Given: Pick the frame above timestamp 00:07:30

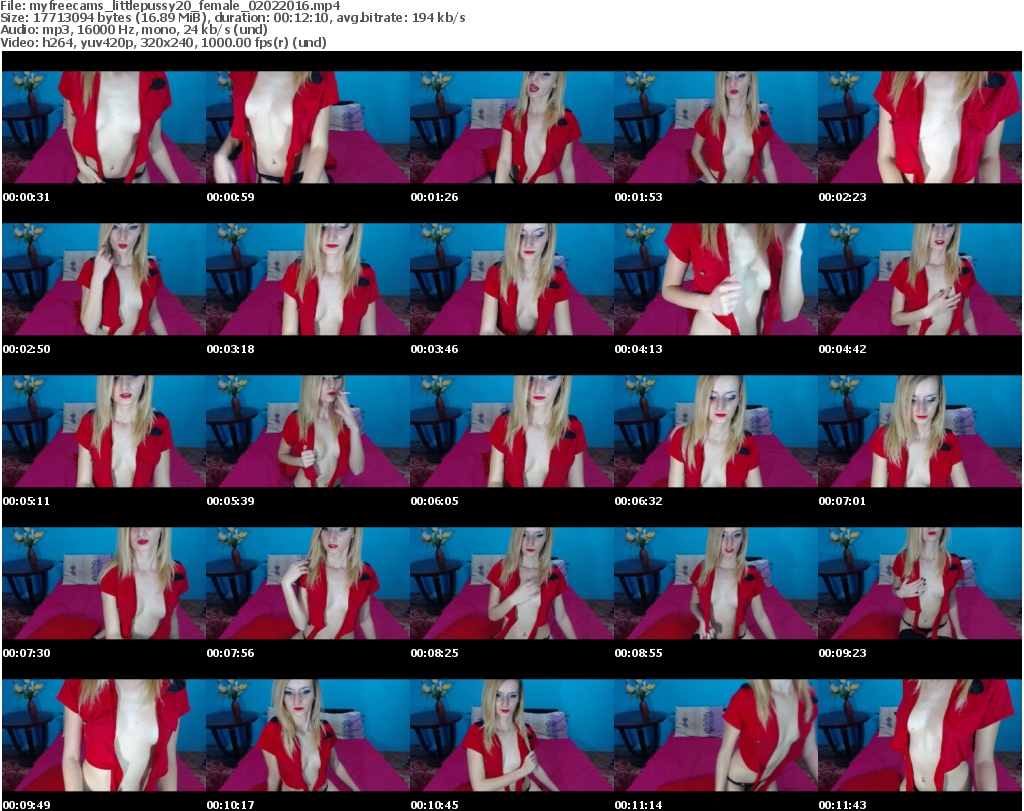Looking at the screenshot, I should 104,584.
